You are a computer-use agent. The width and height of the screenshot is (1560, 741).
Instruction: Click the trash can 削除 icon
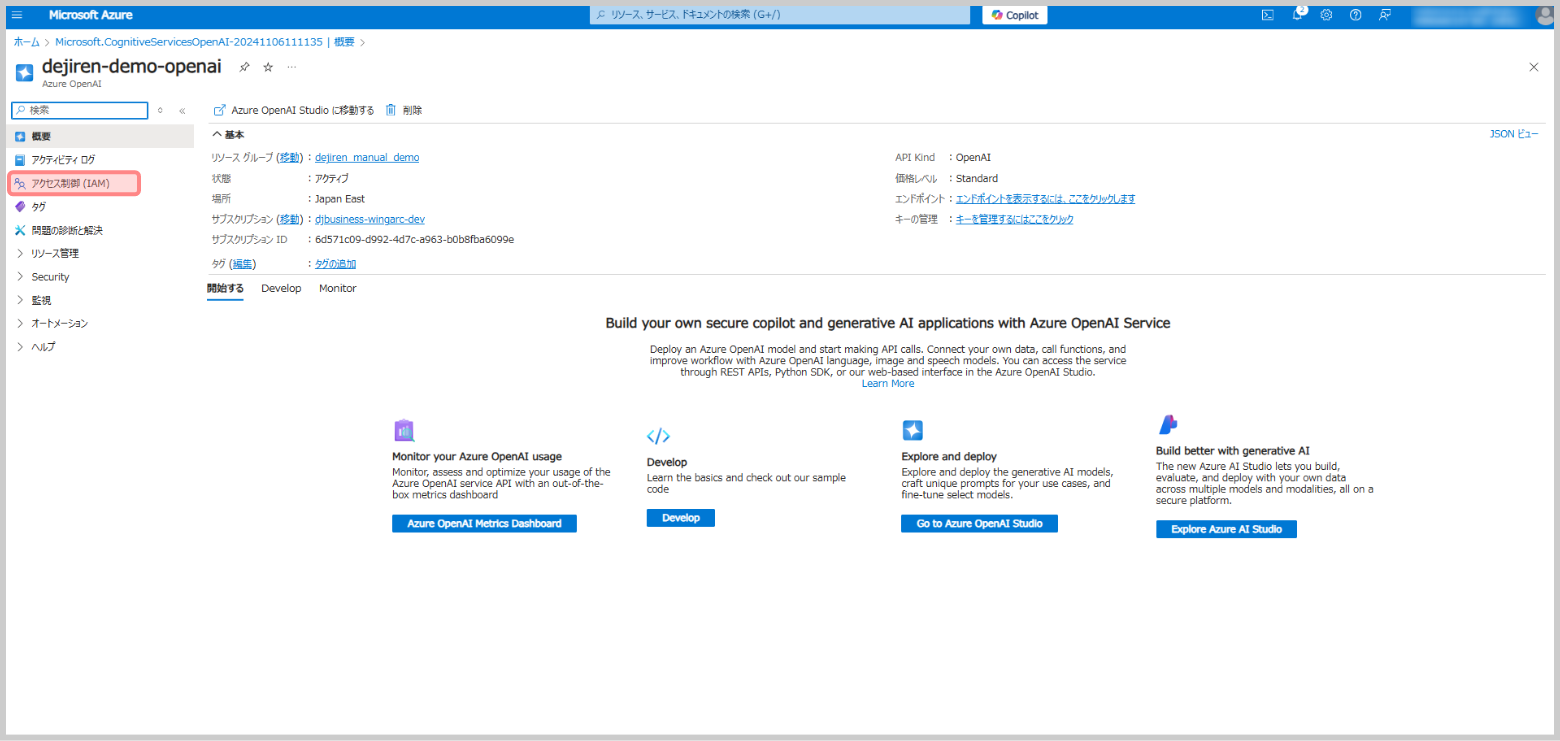pyautogui.click(x=391, y=110)
